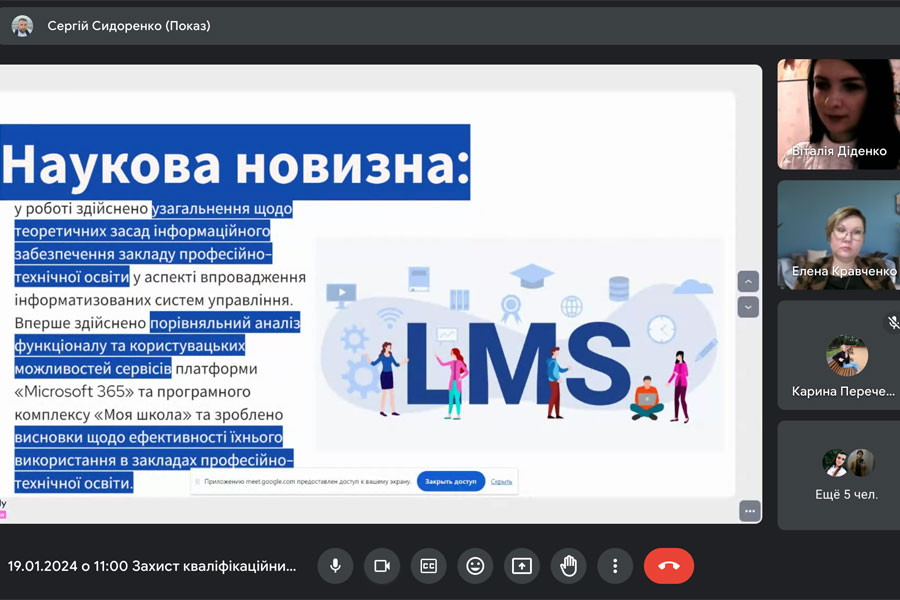Turn off the camera

pos(382,566)
